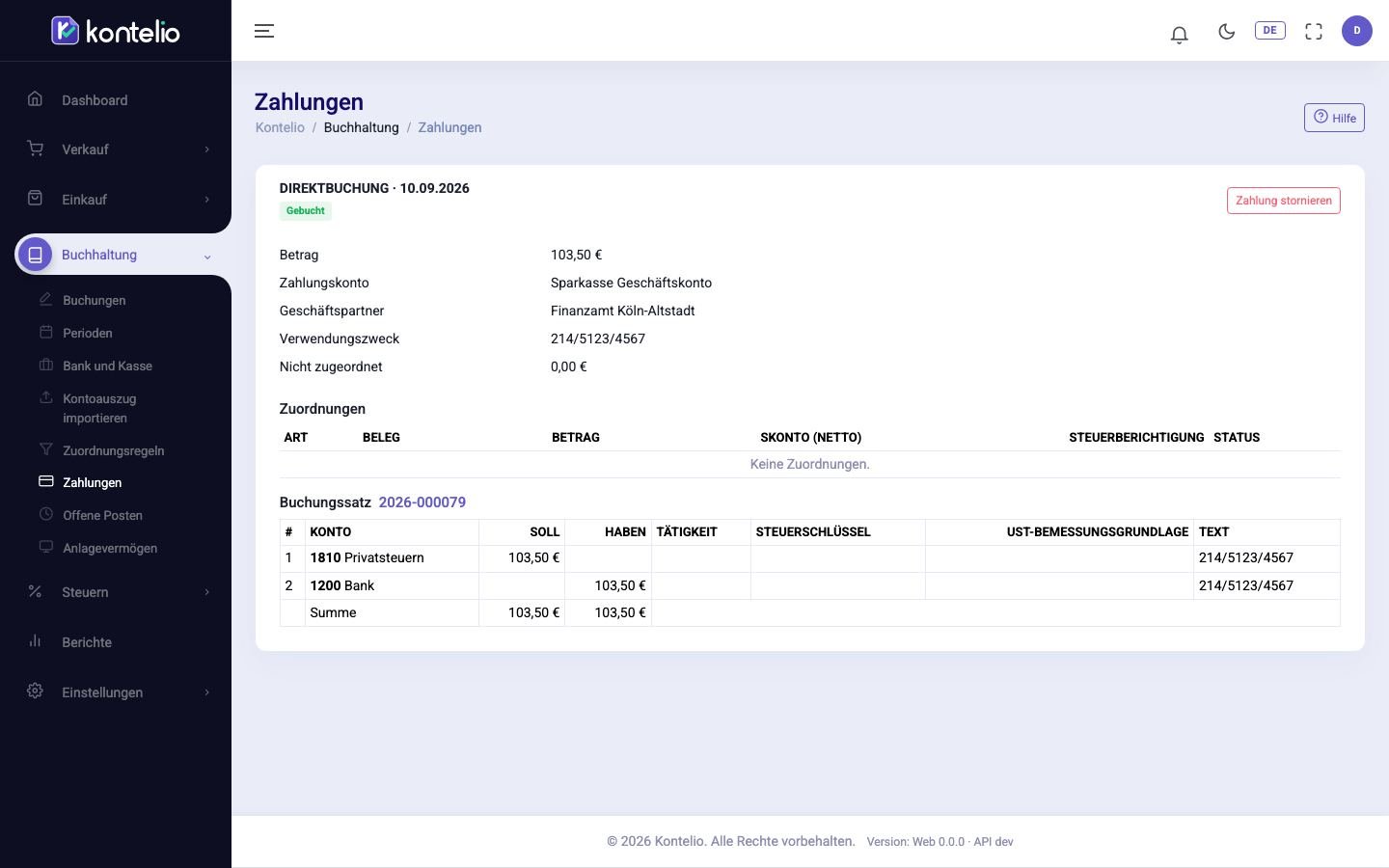Click the Berichte chart icon
The width and height of the screenshot is (1389, 868).
pos(36,640)
